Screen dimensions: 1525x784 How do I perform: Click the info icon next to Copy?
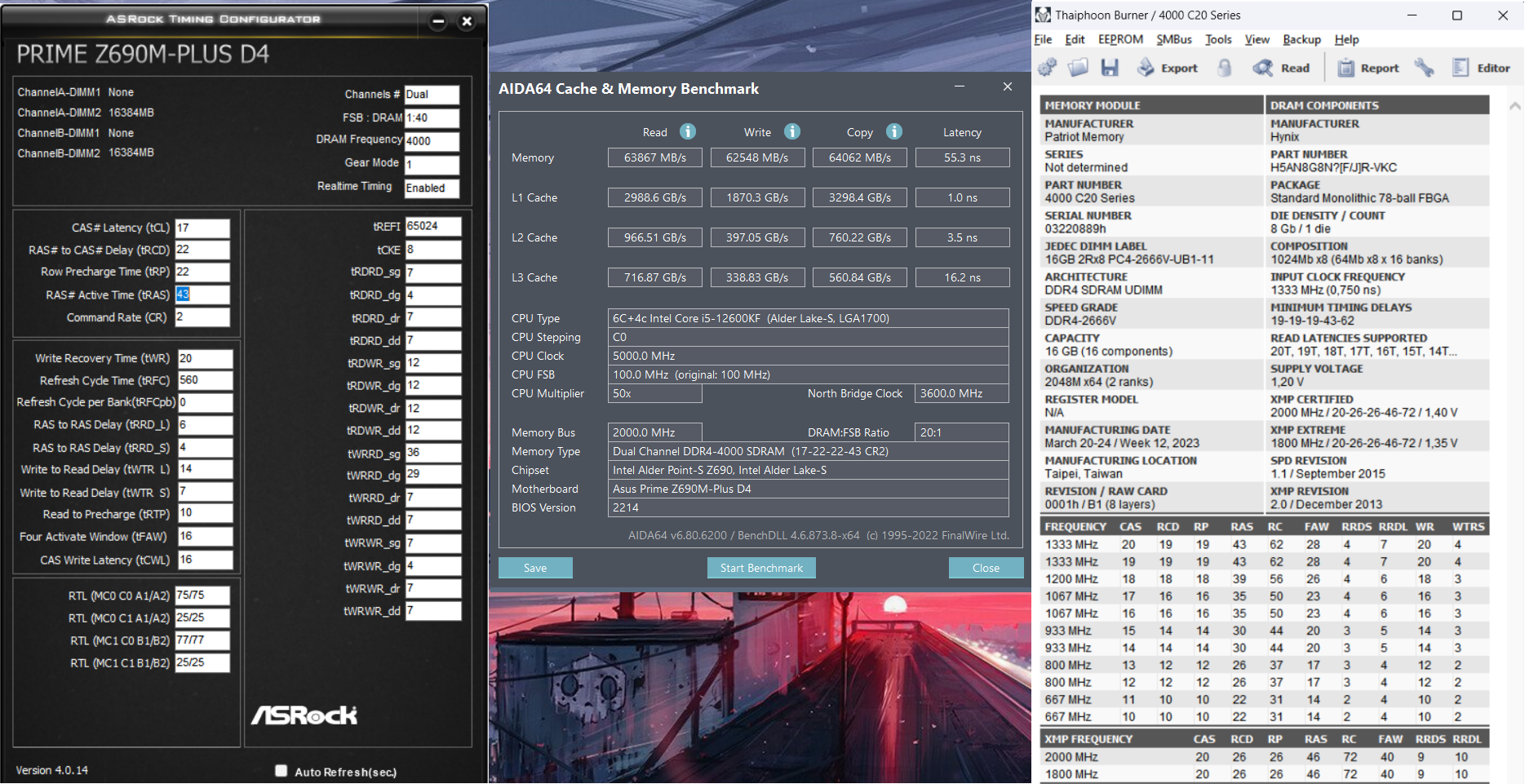pyautogui.click(x=894, y=131)
